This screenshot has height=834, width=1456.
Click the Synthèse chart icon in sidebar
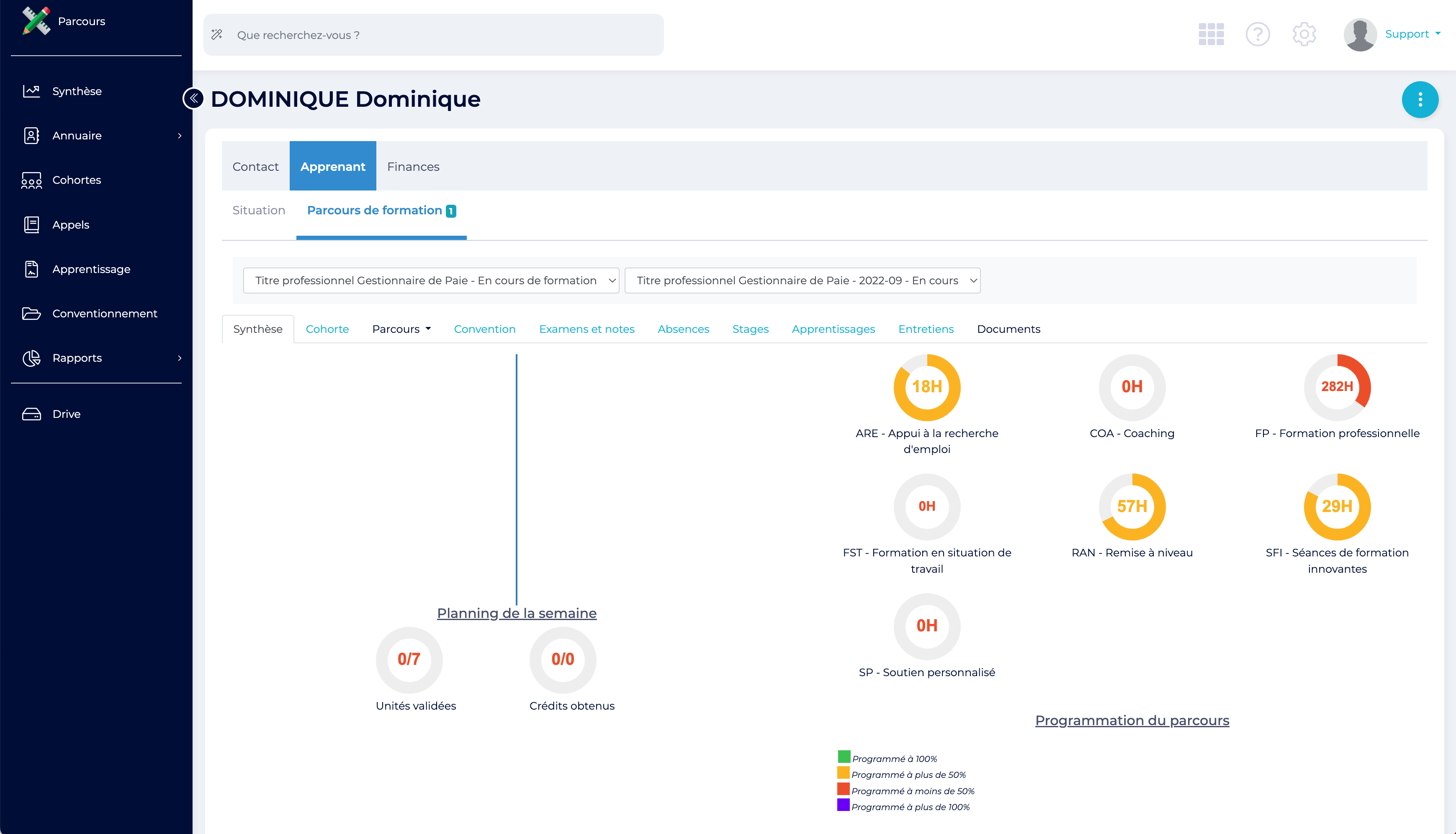click(x=31, y=91)
